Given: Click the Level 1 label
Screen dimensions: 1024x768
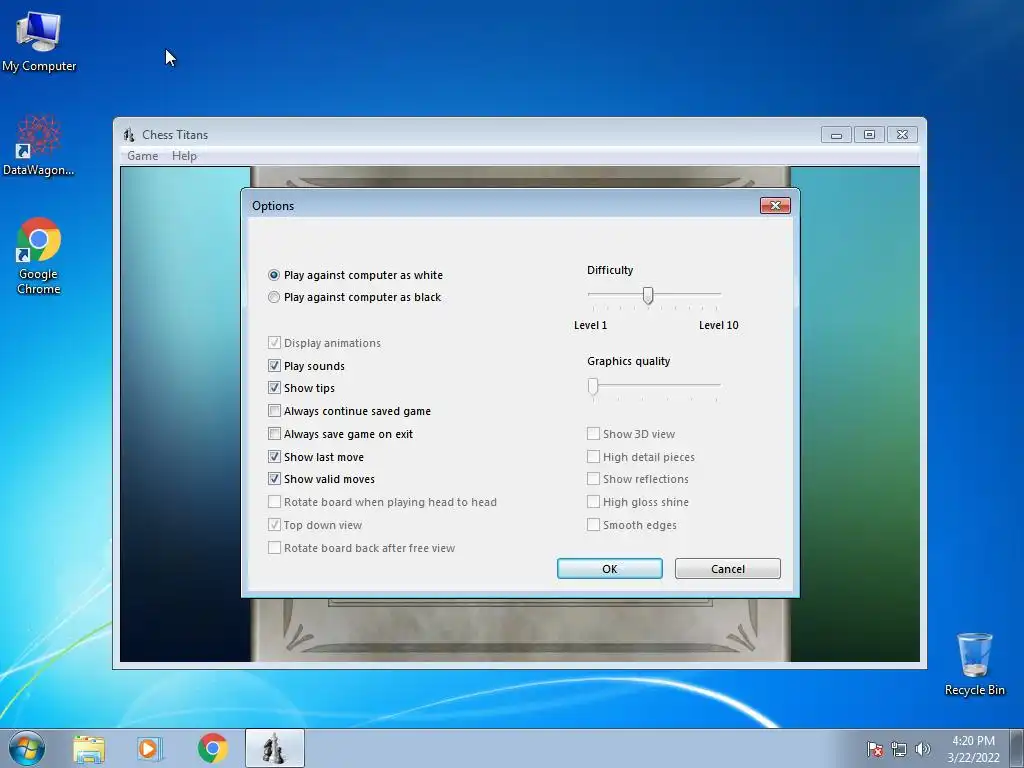Looking at the screenshot, I should (590, 325).
